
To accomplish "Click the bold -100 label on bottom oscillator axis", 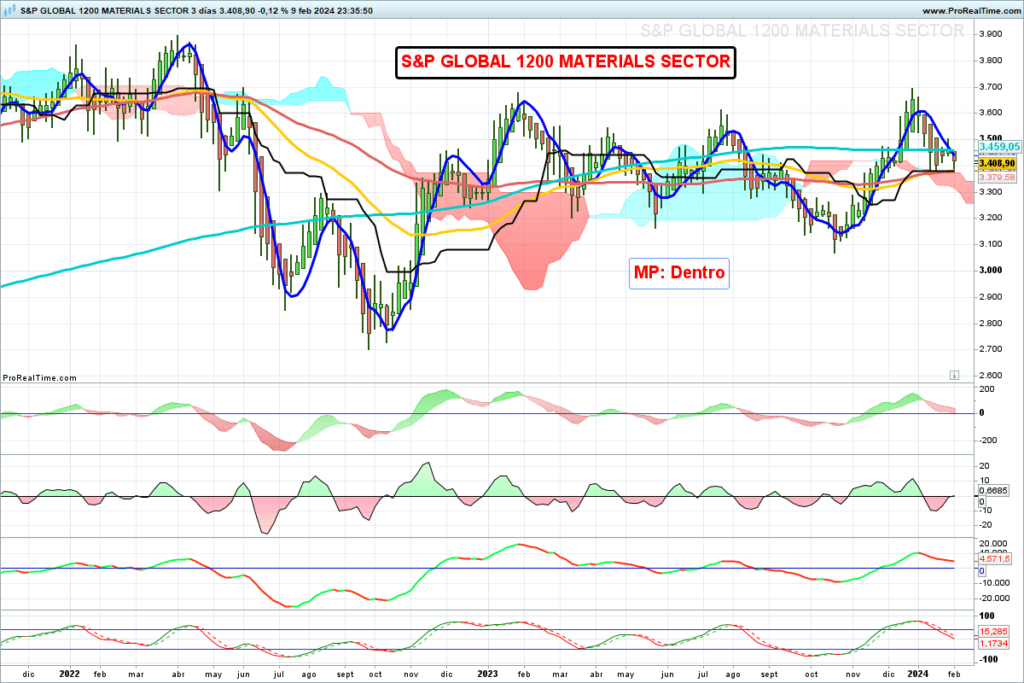I will coord(988,659).
